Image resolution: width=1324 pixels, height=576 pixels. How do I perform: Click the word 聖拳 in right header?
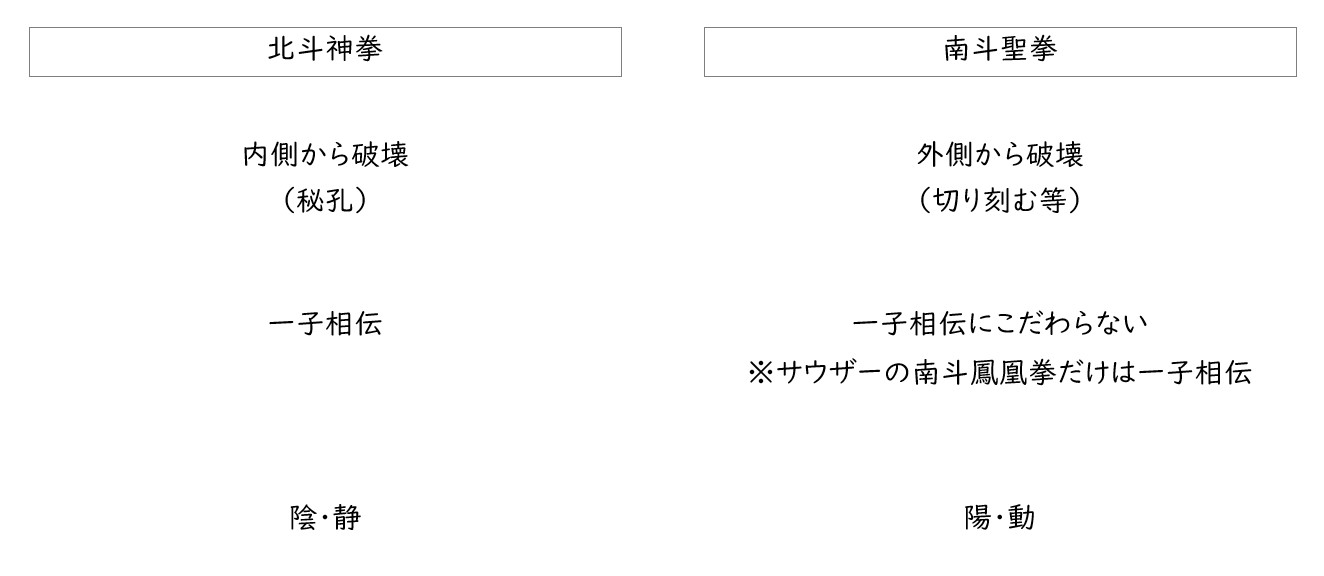(x=1029, y=50)
